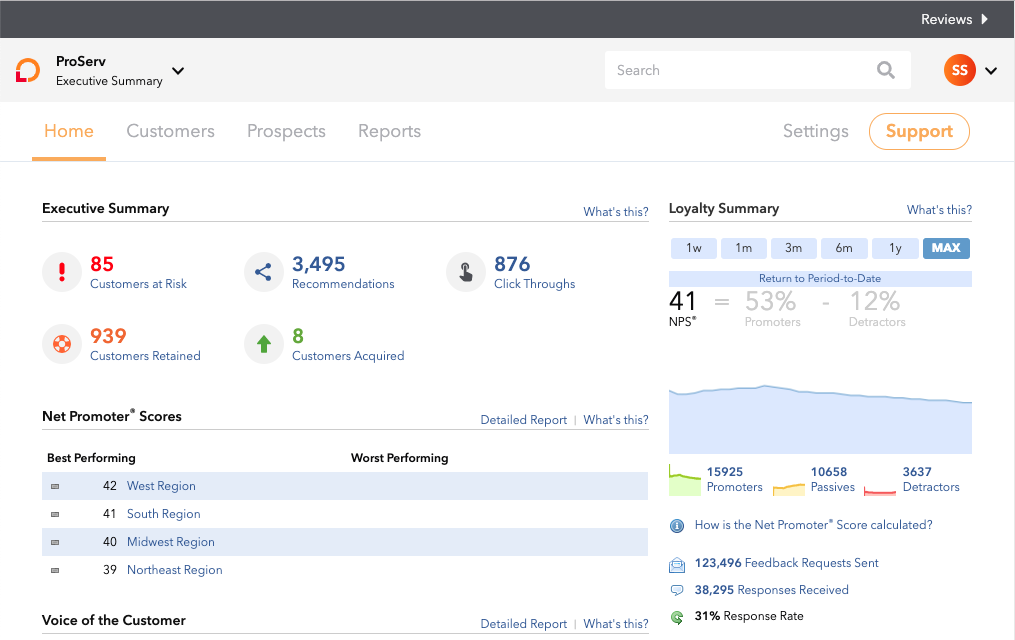
Task: Go to the Home tab
Action: (x=69, y=131)
